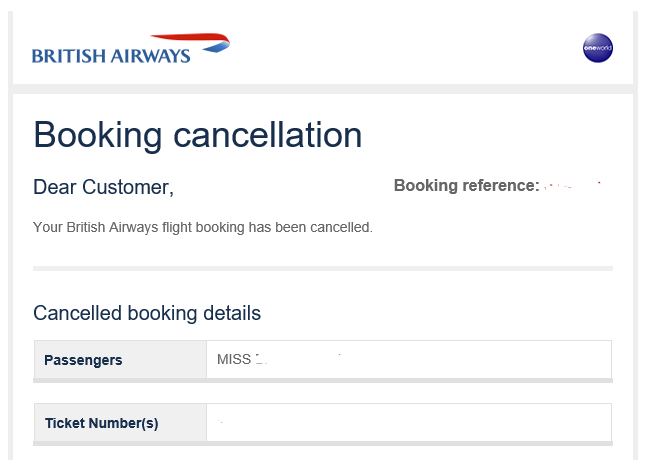Image resolution: width=646 pixels, height=460 pixels.
Task: Click the red speedmarque ribbon graphic
Action: [191, 42]
